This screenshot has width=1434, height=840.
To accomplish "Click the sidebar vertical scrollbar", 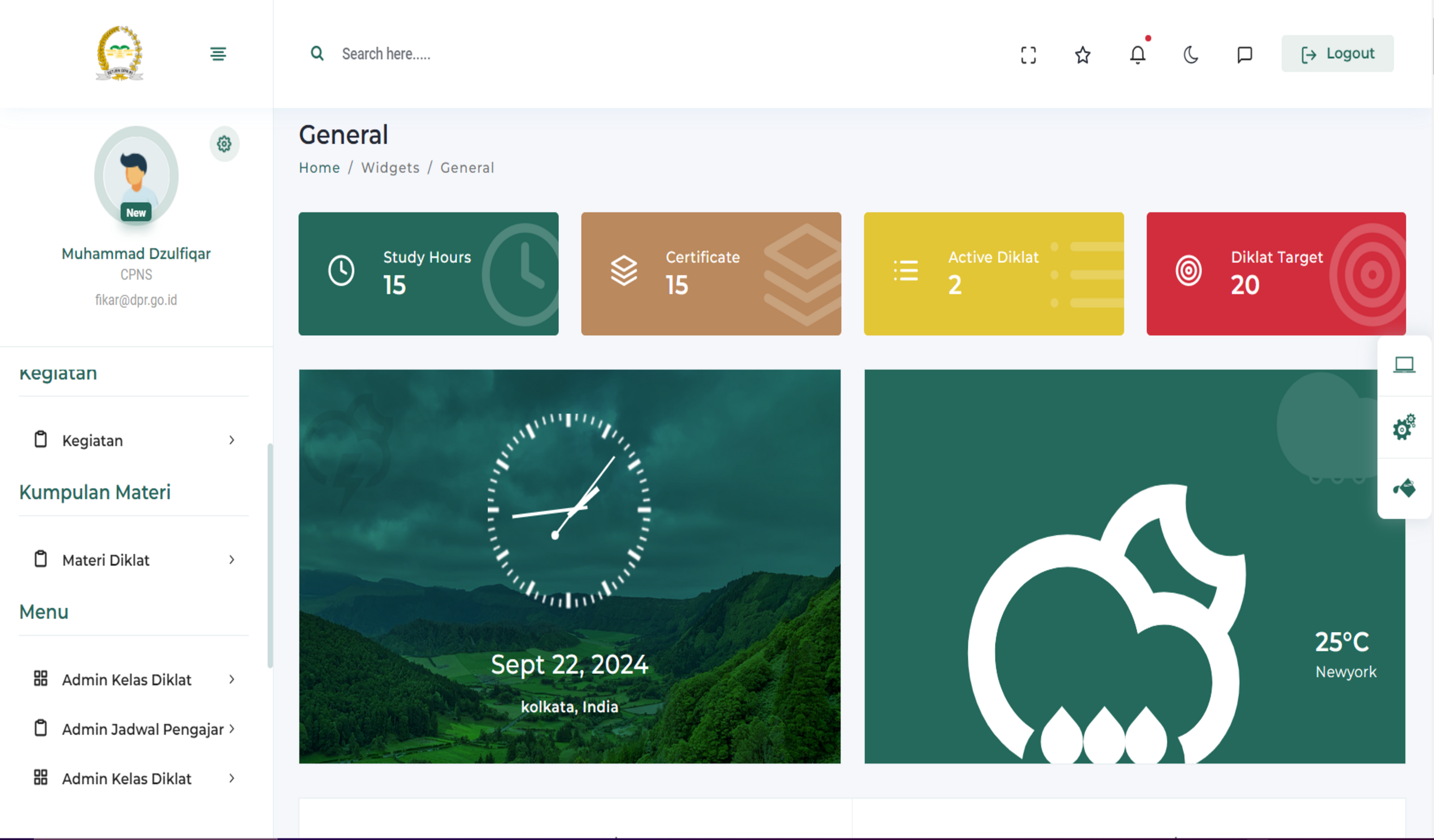I will [x=270, y=555].
